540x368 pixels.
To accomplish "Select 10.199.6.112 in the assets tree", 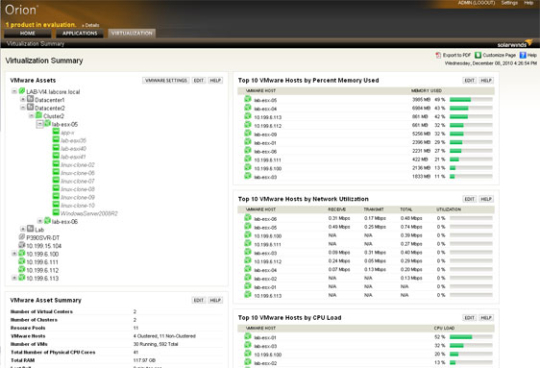I will tap(42, 270).
